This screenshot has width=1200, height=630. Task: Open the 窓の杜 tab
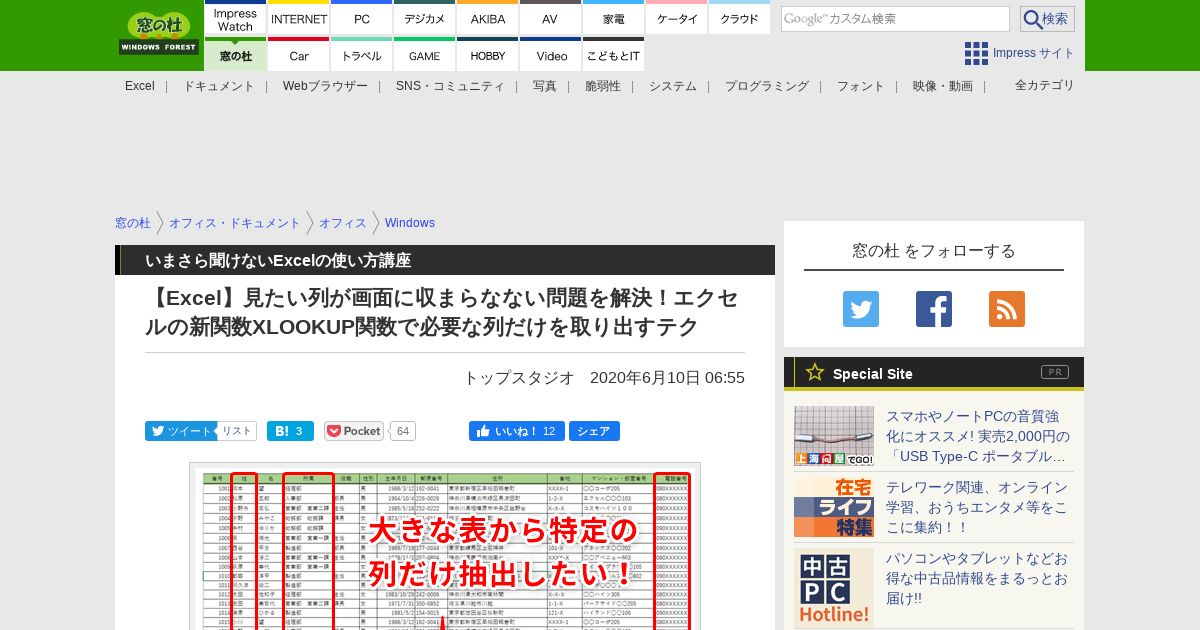[236, 55]
